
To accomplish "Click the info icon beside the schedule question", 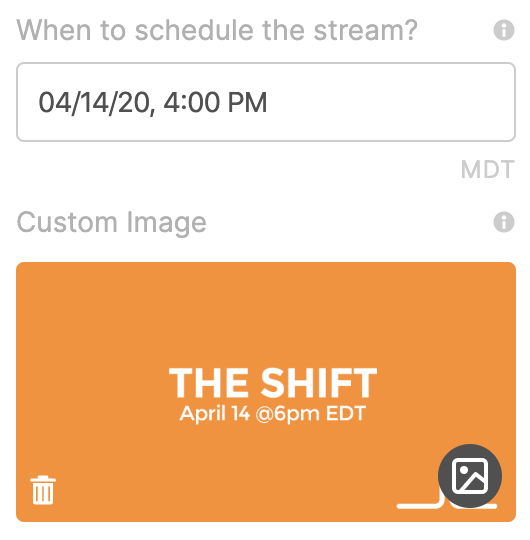I will (x=504, y=30).
